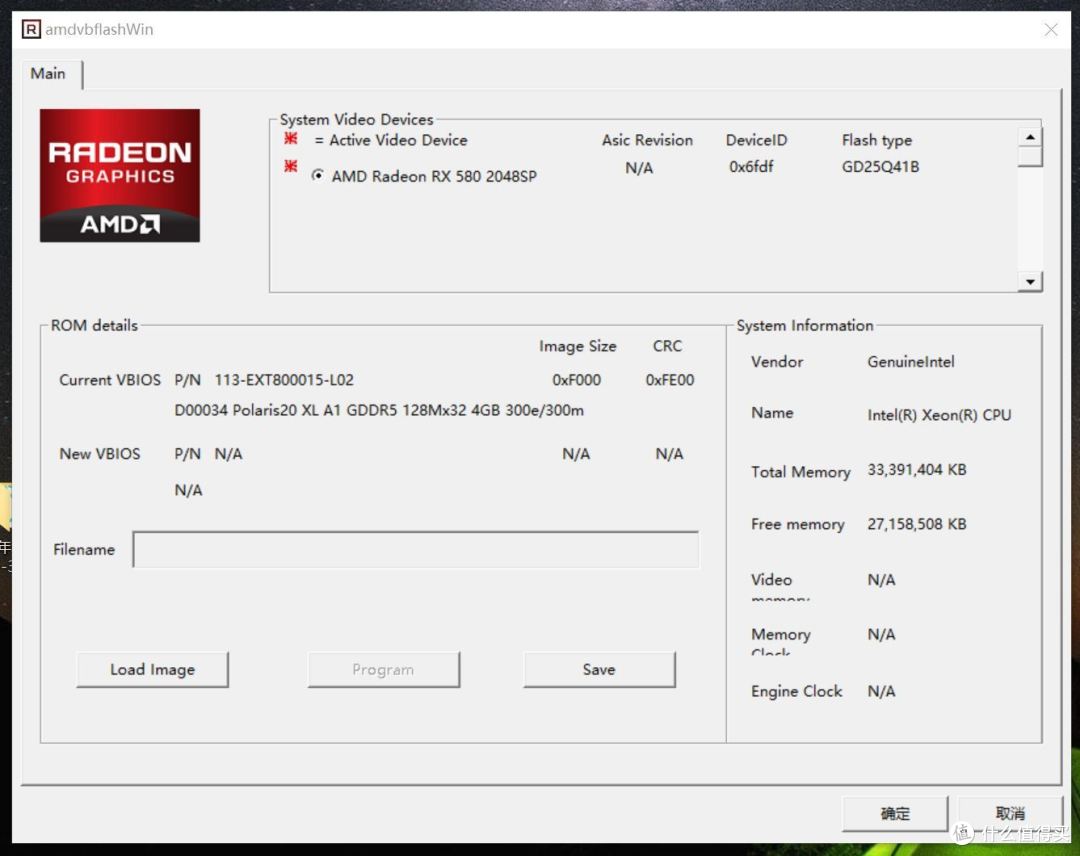
Task: Click the CRC value 0xFE00
Action: coord(669,380)
